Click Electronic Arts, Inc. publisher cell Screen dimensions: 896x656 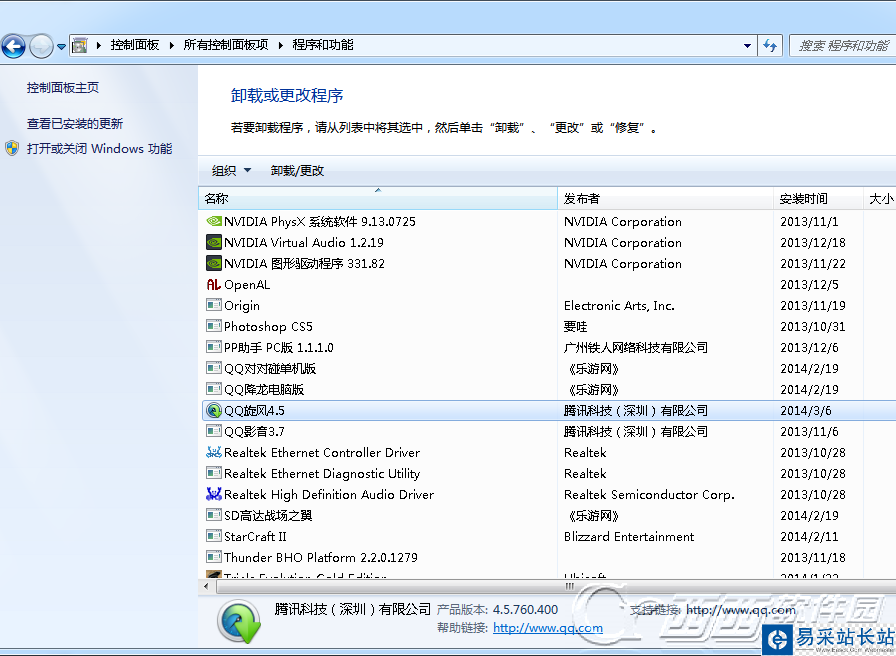(x=619, y=306)
